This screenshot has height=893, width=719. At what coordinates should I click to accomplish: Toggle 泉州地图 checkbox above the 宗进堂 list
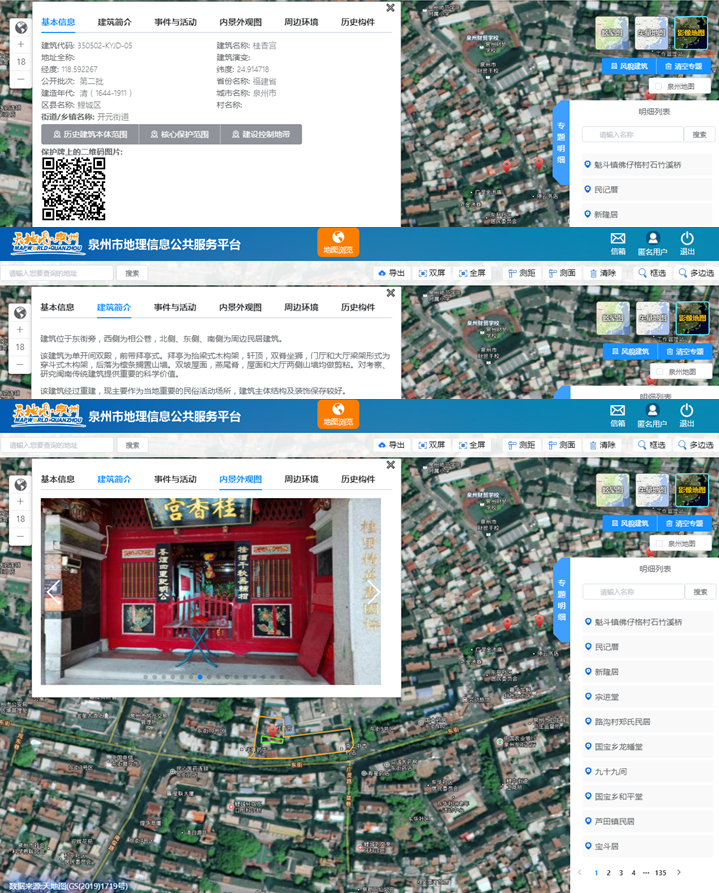[x=681, y=542]
